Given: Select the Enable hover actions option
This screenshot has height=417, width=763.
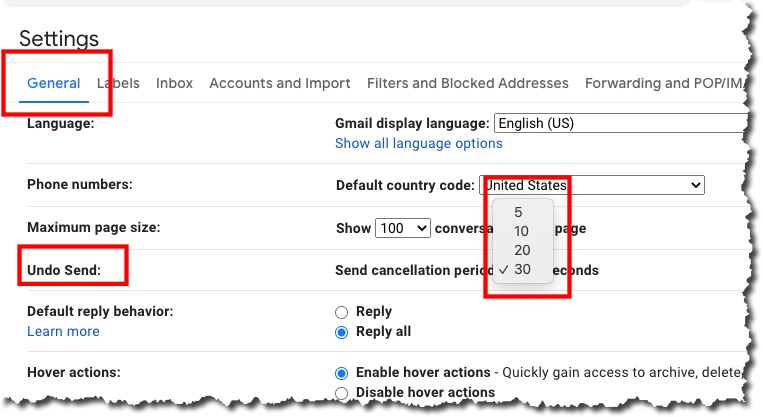Looking at the screenshot, I should tap(342, 373).
